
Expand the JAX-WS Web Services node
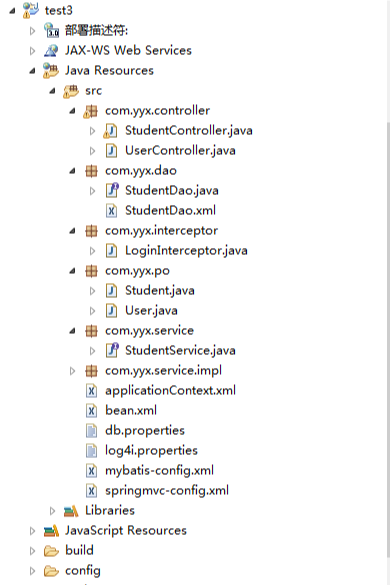pos(32,51)
